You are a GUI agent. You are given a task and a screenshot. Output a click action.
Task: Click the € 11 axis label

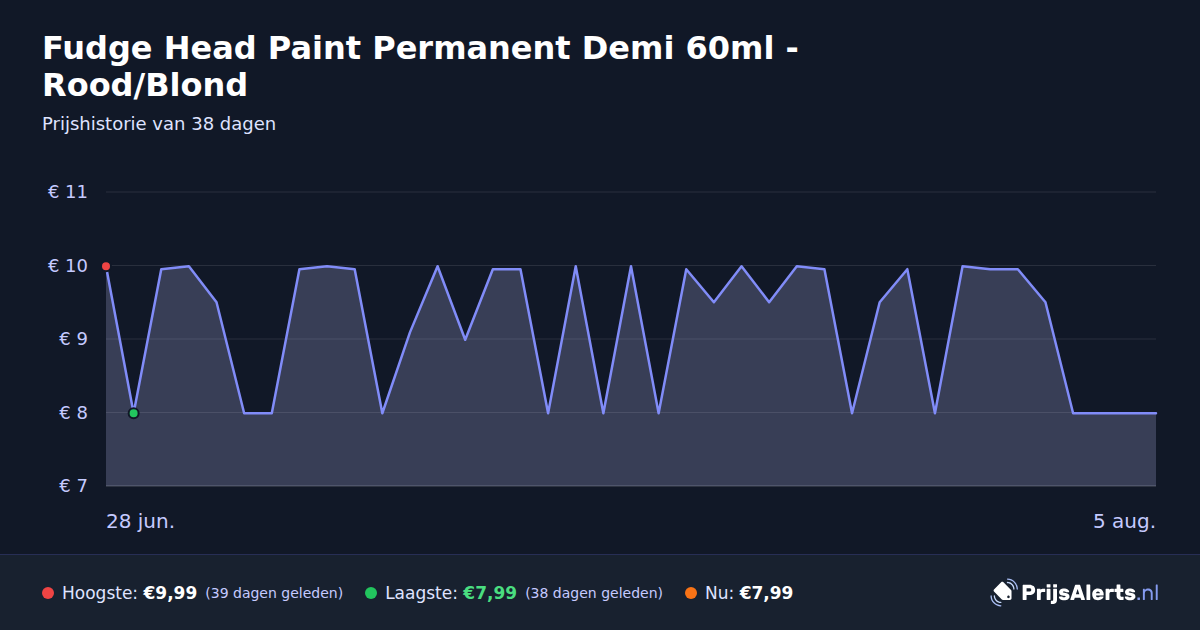[x=67, y=192]
